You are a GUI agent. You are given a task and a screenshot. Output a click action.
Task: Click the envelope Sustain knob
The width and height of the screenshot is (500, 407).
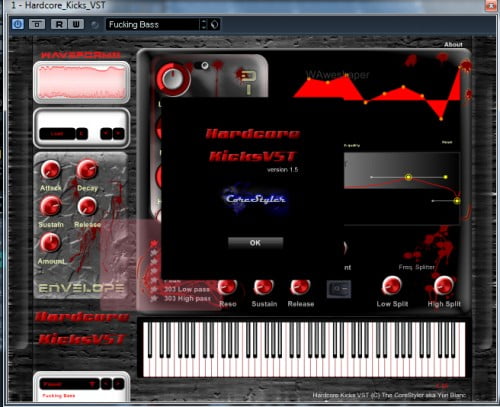click(51, 206)
